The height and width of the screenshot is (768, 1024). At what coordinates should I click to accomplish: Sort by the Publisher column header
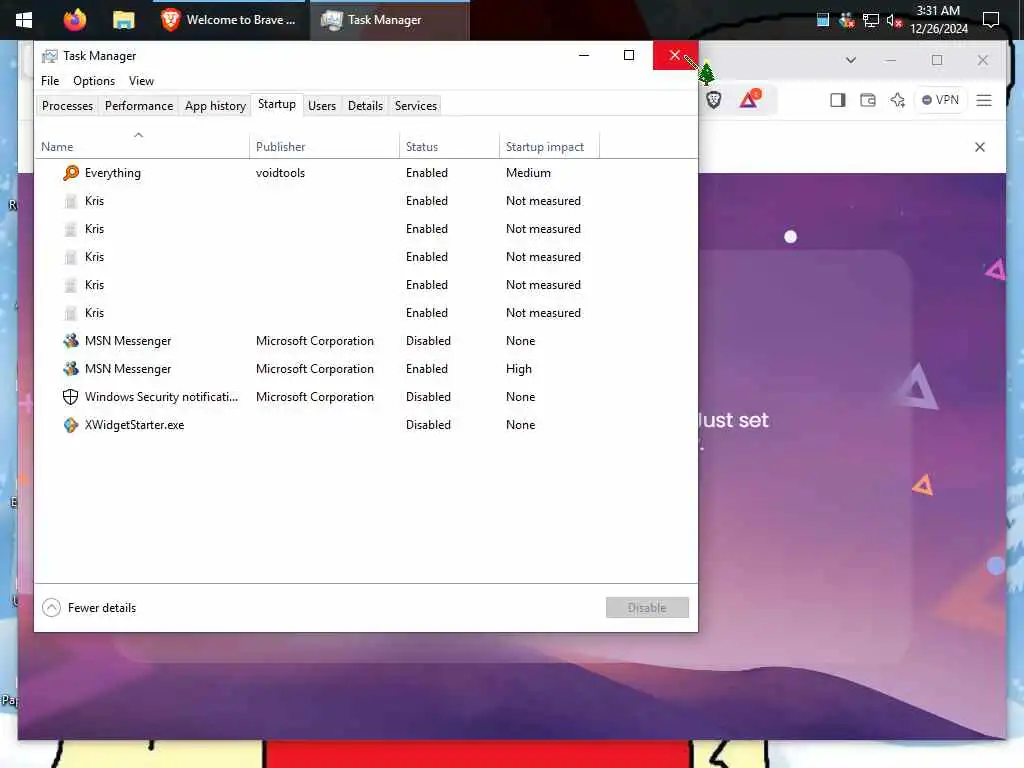(x=324, y=144)
